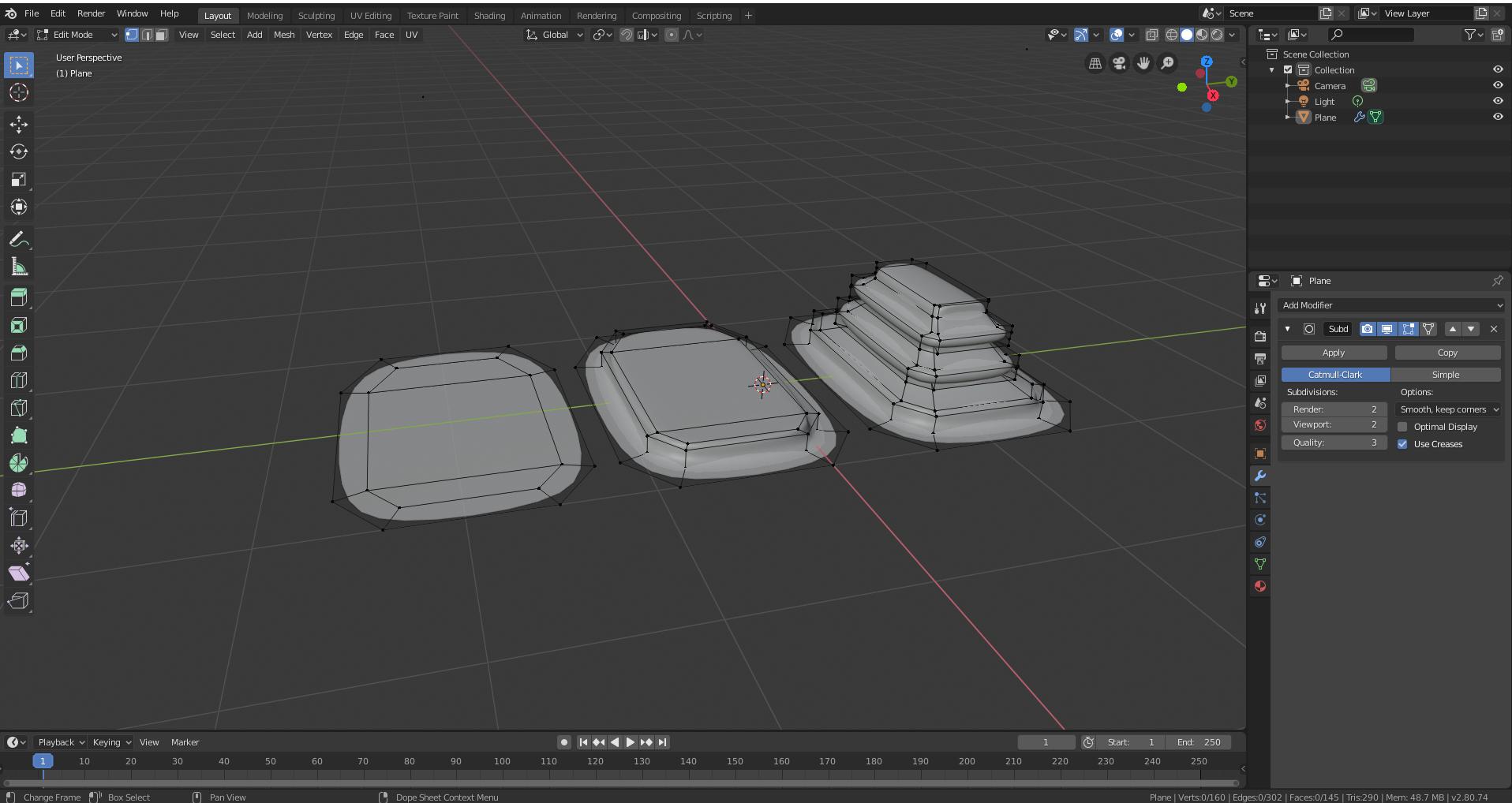Select the Edge Slide tool
Image resolution: width=1512 pixels, height=803 pixels.
(19, 518)
